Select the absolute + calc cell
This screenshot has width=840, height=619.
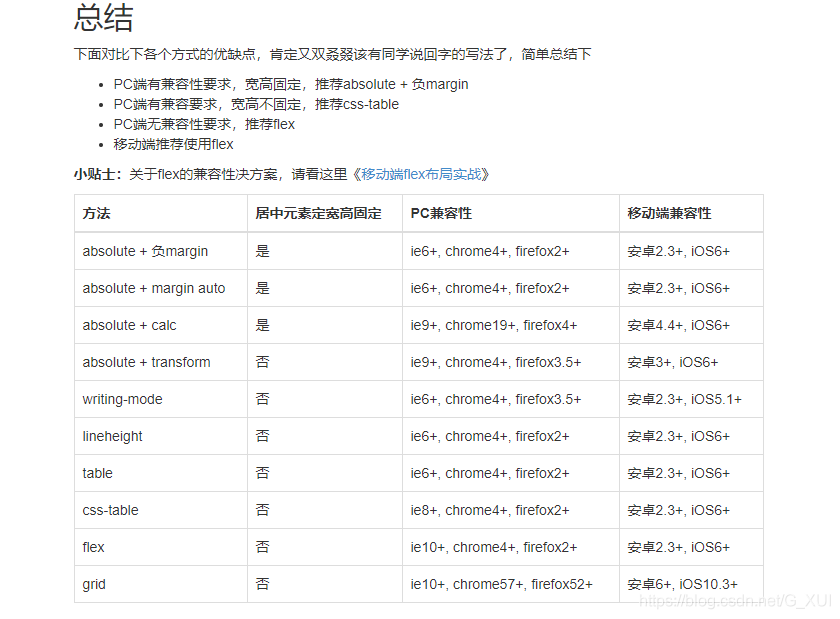[129, 325]
